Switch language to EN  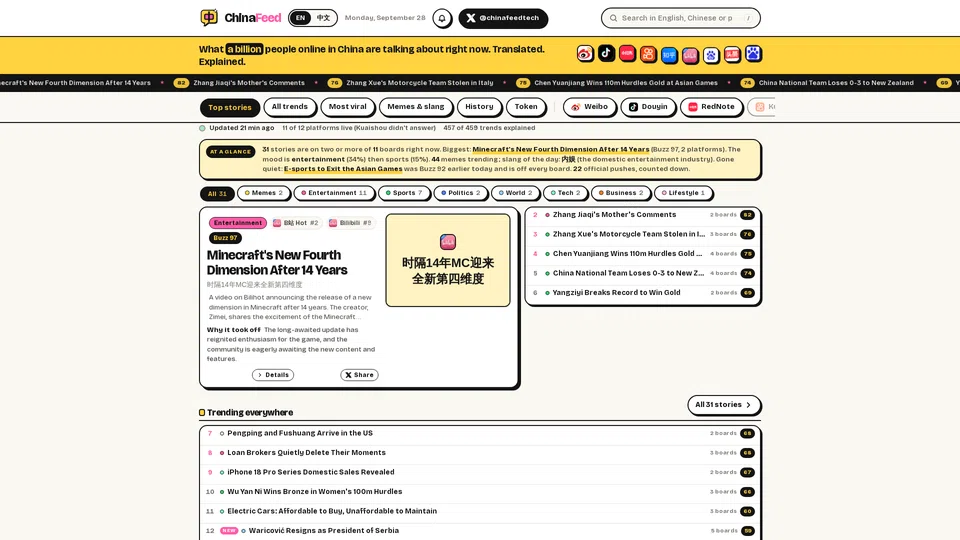click(x=300, y=18)
